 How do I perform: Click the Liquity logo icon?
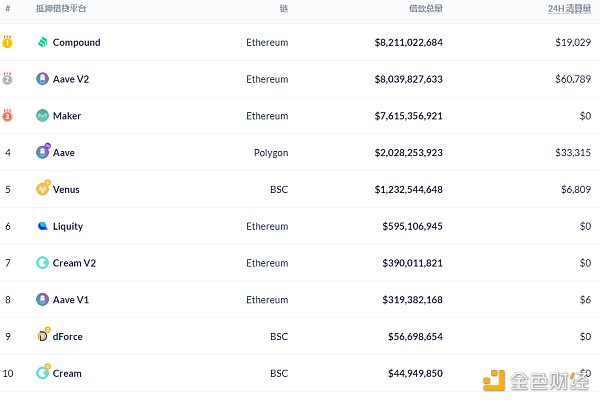click(x=42, y=227)
